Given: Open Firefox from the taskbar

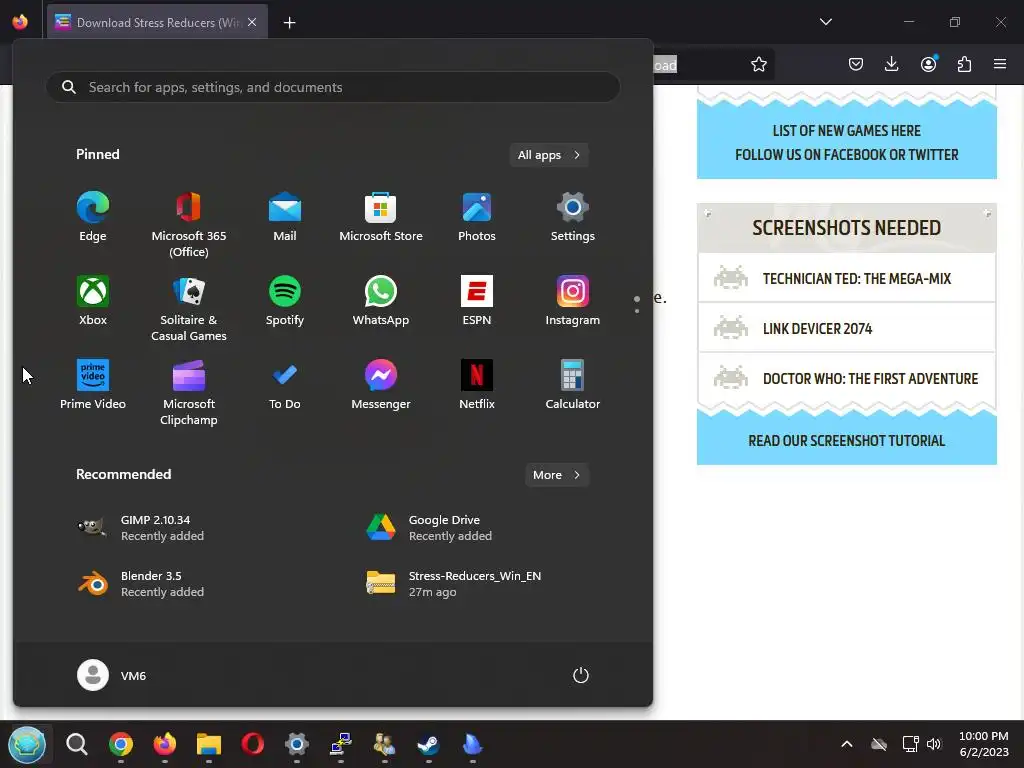Looking at the screenshot, I should pos(165,744).
